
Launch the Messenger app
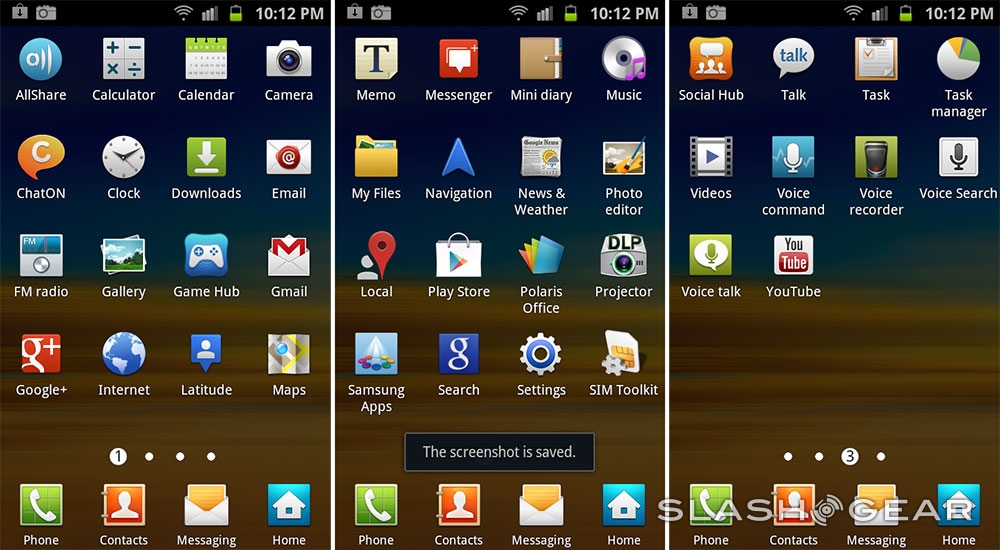pyautogui.click(x=459, y=59)
